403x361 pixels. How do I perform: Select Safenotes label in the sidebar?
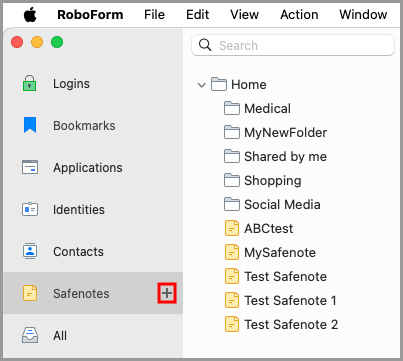pos(81,294)
